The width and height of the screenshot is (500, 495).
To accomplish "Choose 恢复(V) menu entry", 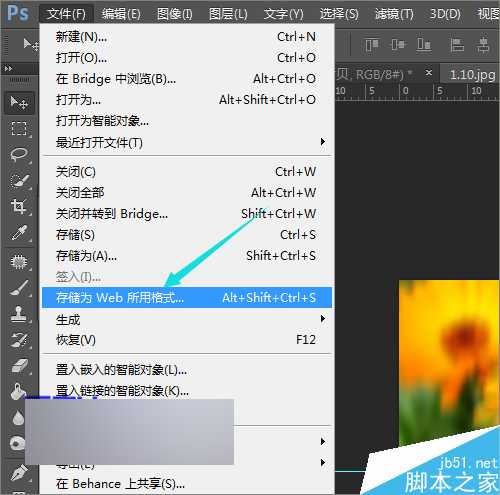I will 187,340.
